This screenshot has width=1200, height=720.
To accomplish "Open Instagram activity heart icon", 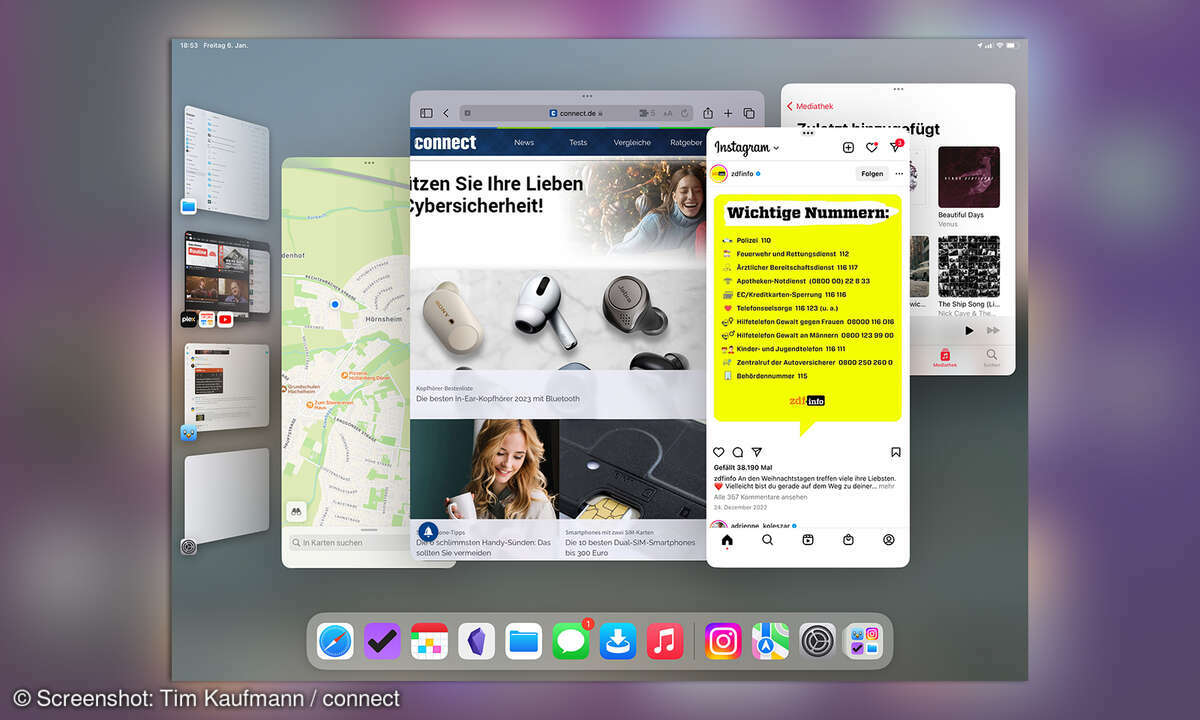I will 872,147.
